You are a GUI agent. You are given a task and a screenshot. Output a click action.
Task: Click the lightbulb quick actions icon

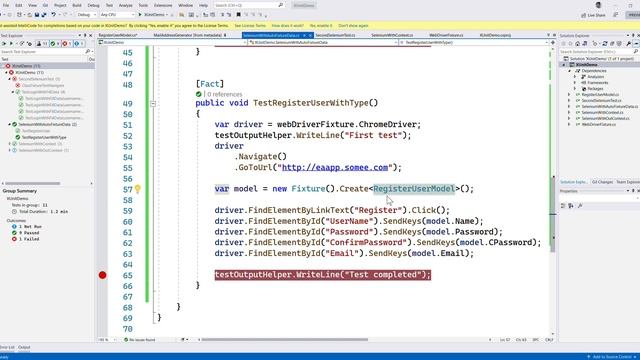[x=138, y=189]
